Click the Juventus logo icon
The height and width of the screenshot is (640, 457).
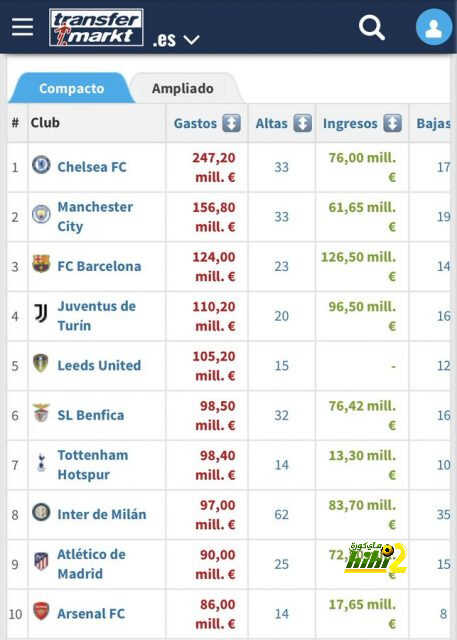[41, 313]
